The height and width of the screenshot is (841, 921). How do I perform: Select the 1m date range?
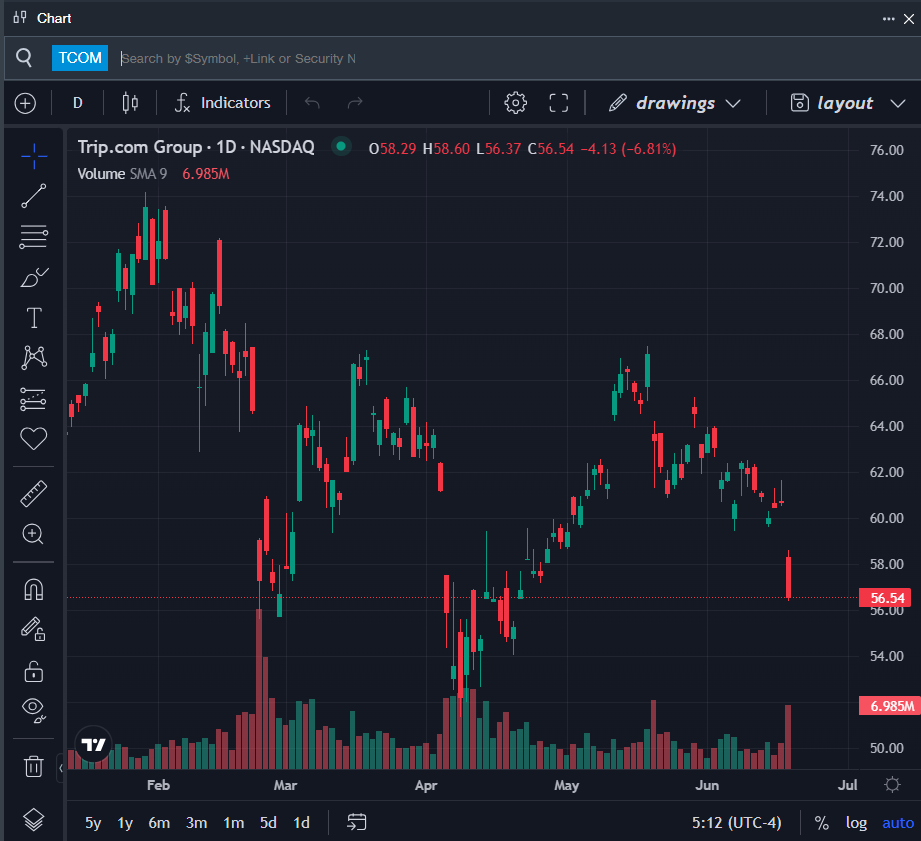(x=233, y=822)
